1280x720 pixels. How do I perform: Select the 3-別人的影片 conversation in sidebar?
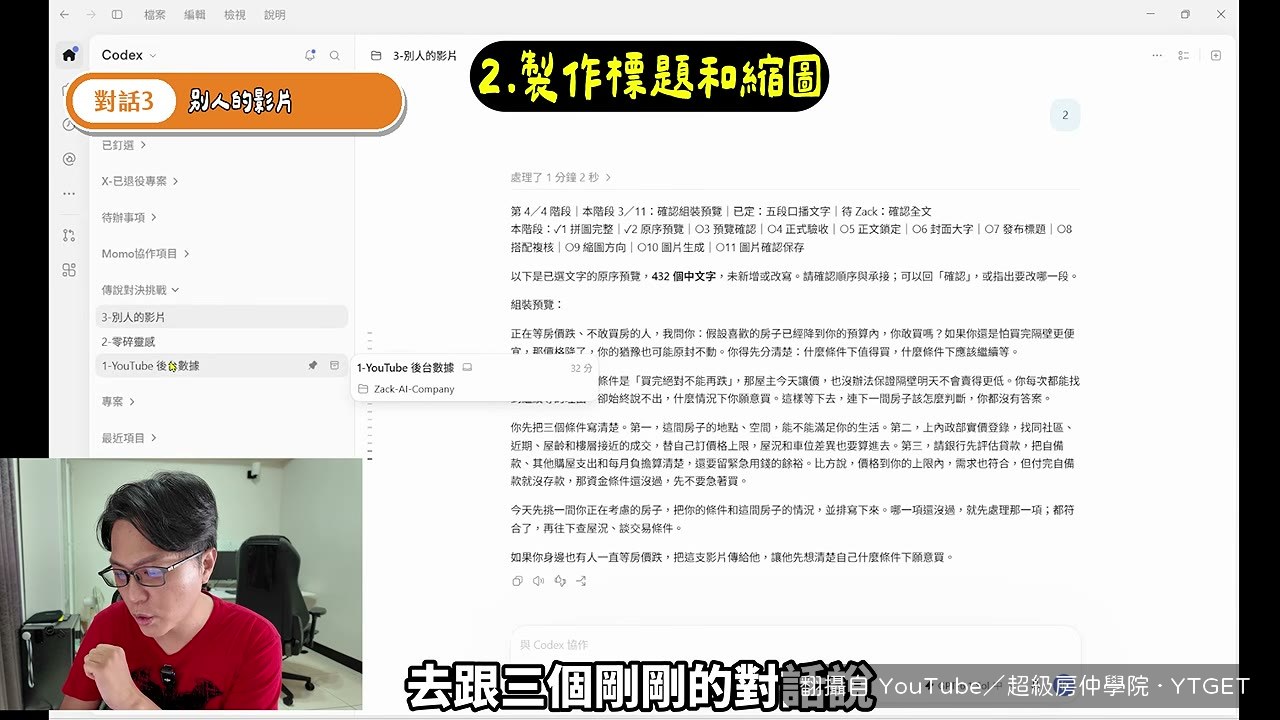[x=222, y=317]
